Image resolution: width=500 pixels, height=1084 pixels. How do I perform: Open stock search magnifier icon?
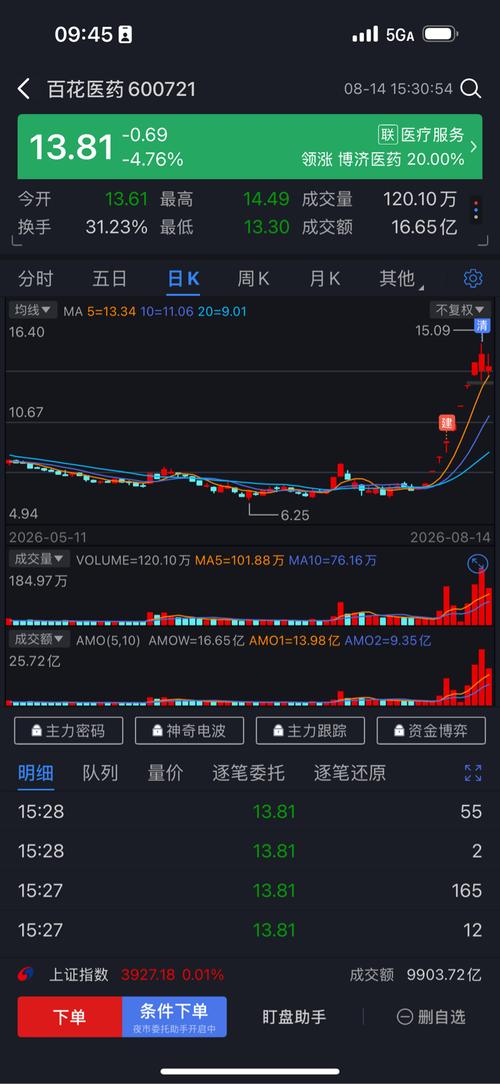click(471, 88)
